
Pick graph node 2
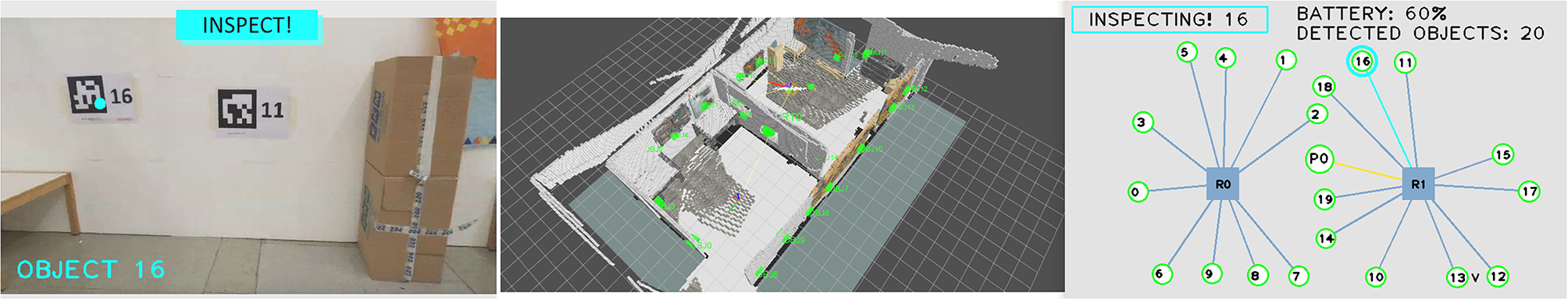coord(1317,115)
